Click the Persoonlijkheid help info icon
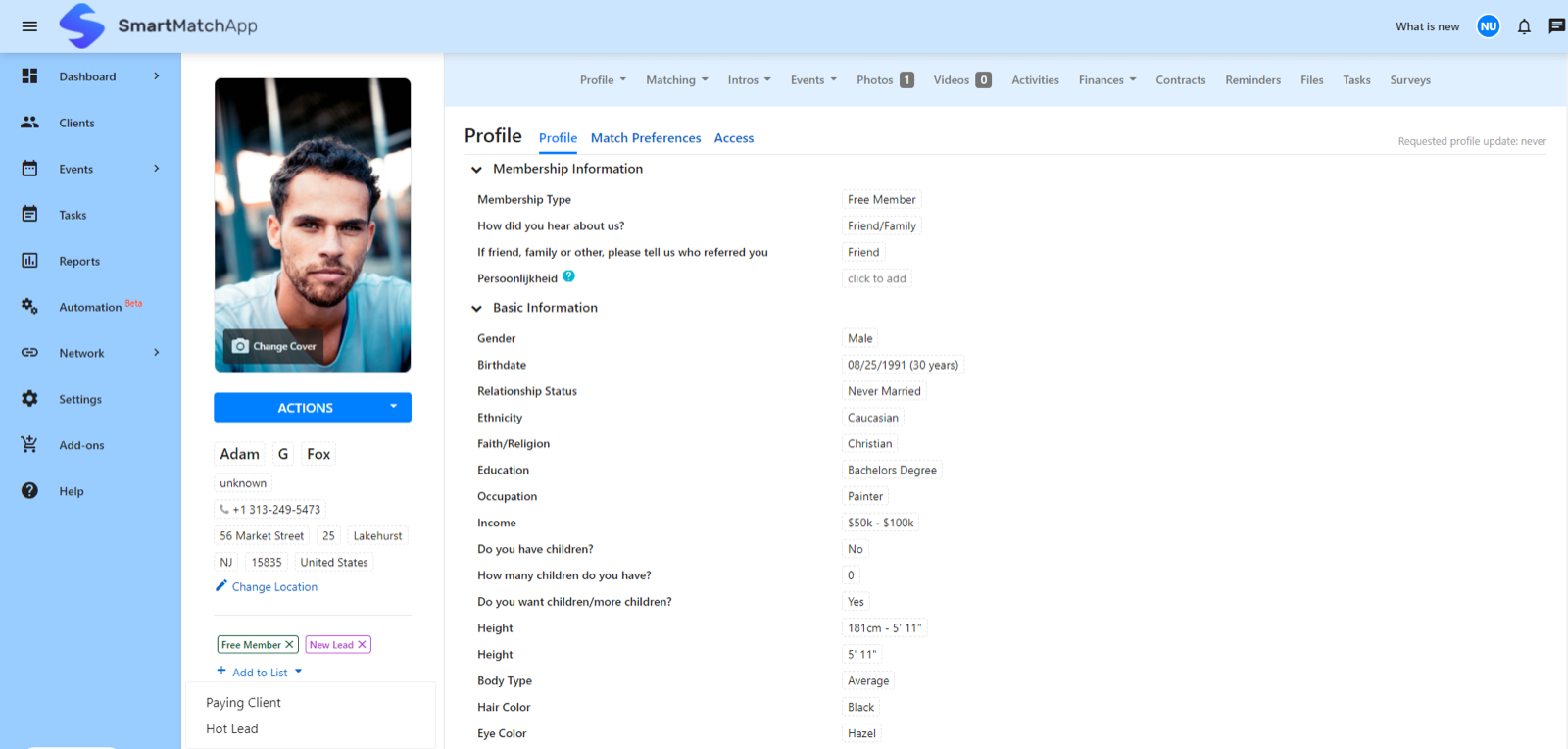This screenshot has width=1568, height=749. pos(569,276)
